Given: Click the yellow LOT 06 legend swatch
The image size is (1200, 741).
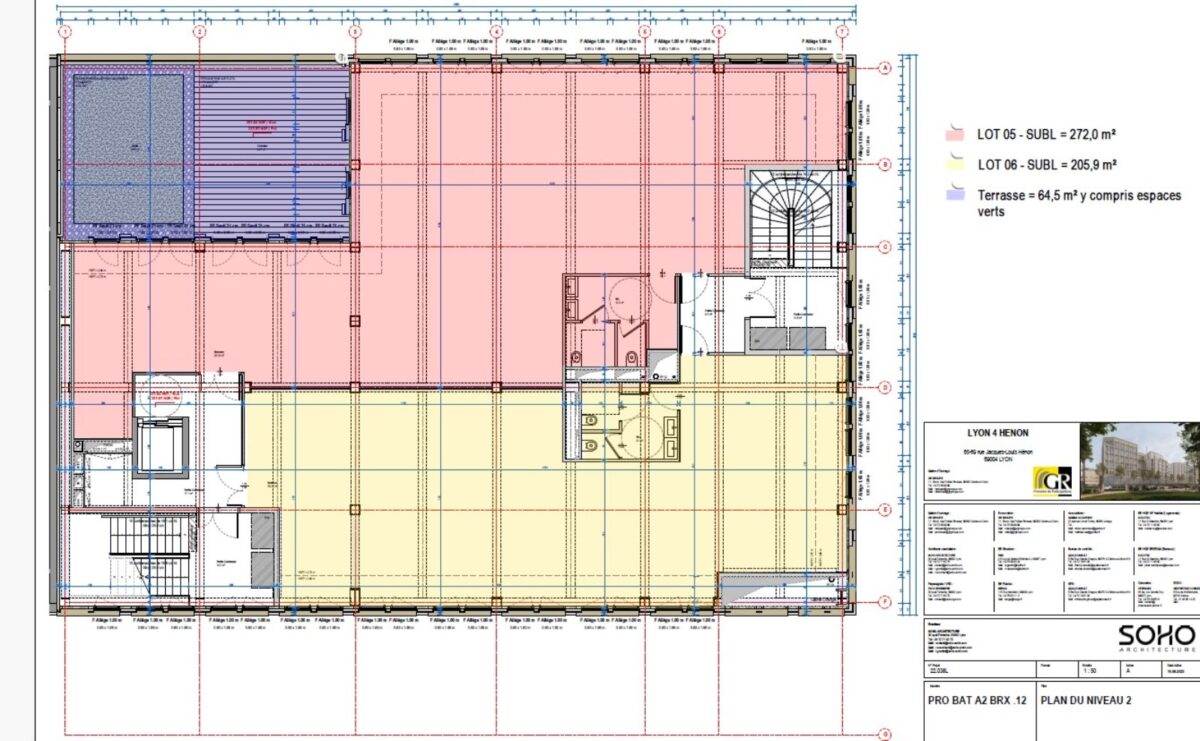Looking at the screenshot, I should [955, 164].
